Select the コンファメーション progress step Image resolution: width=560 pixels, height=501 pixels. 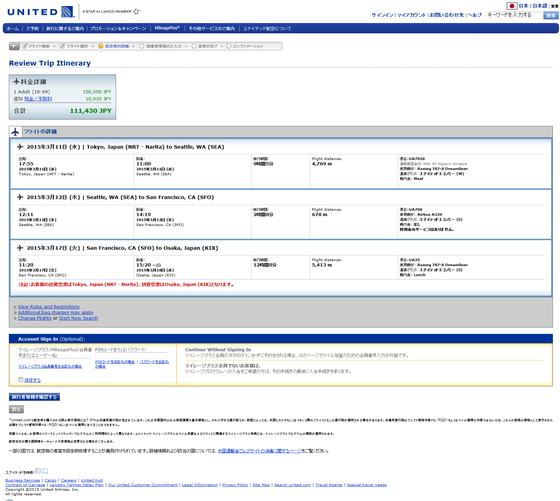click(245, 46)
